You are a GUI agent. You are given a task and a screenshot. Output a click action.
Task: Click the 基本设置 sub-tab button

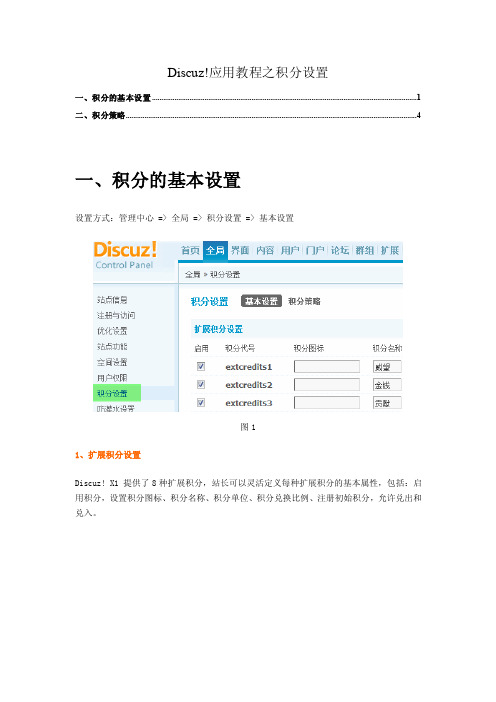tap(261, 301)
